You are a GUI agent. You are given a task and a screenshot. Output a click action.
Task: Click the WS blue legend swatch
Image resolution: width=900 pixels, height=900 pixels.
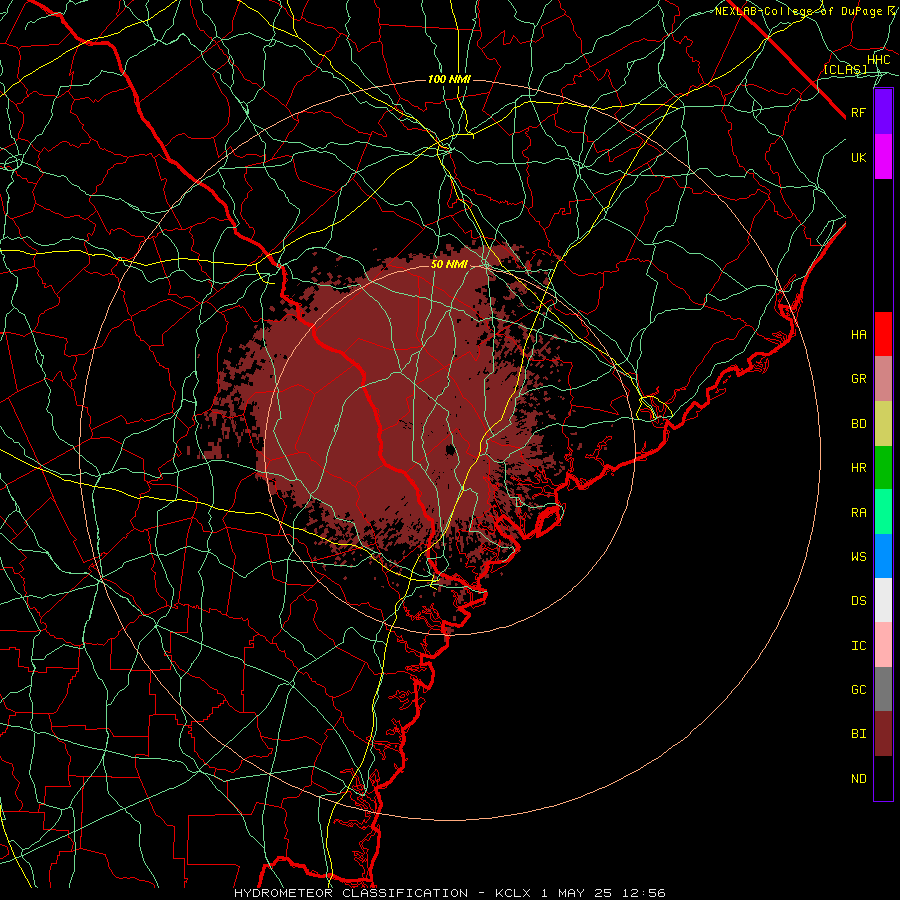[883, 556]
